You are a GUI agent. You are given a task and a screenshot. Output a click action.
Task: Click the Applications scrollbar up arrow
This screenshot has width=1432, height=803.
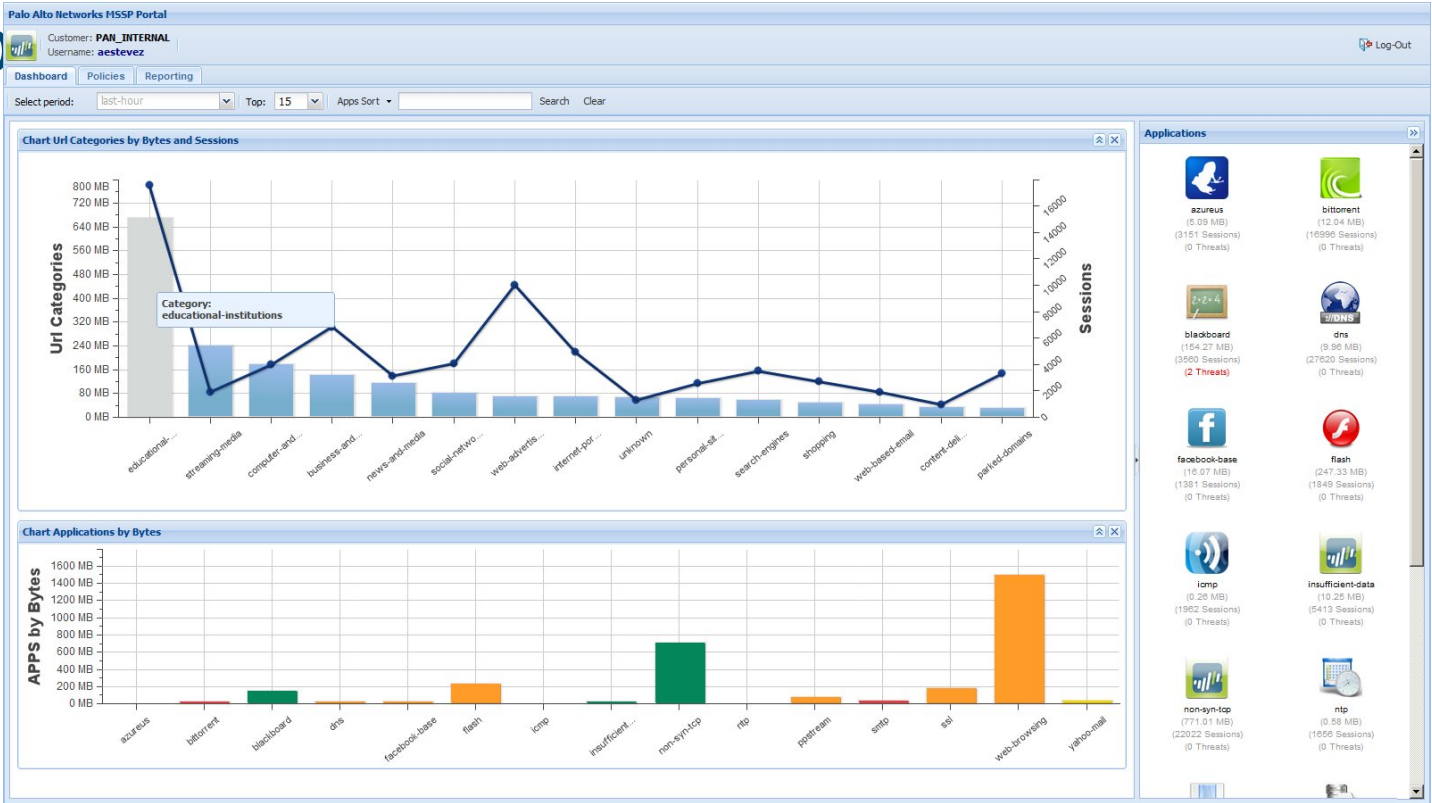tap(1415, 152)
